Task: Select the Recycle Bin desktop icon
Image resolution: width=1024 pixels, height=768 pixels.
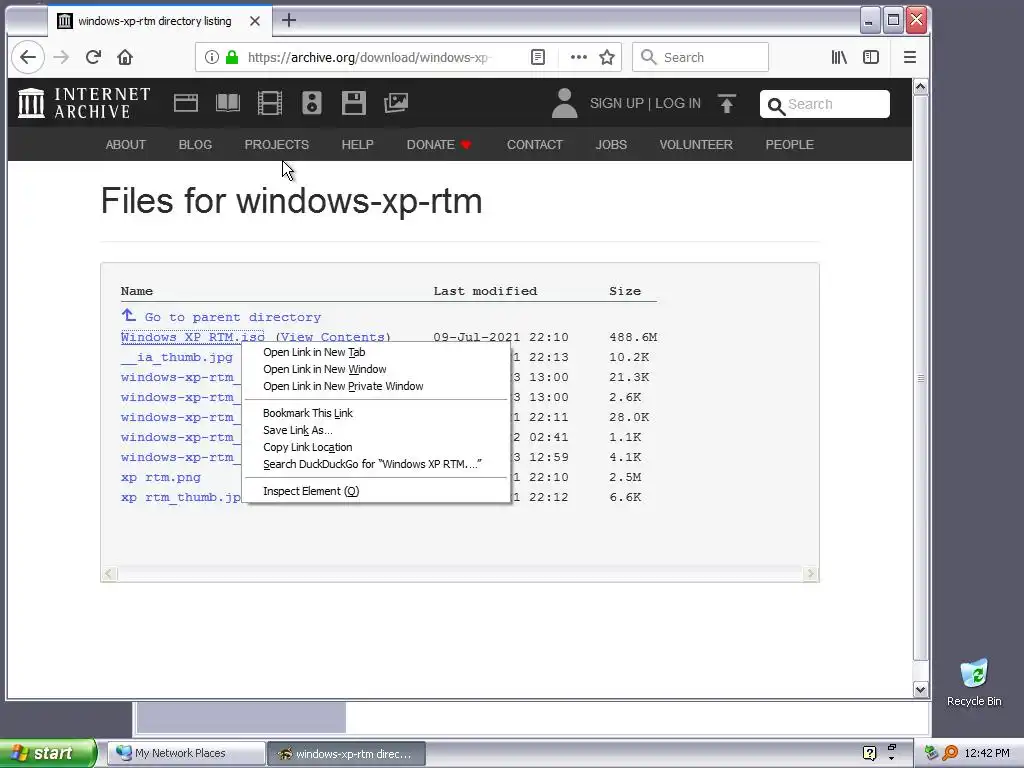Action: coord(974,682)
